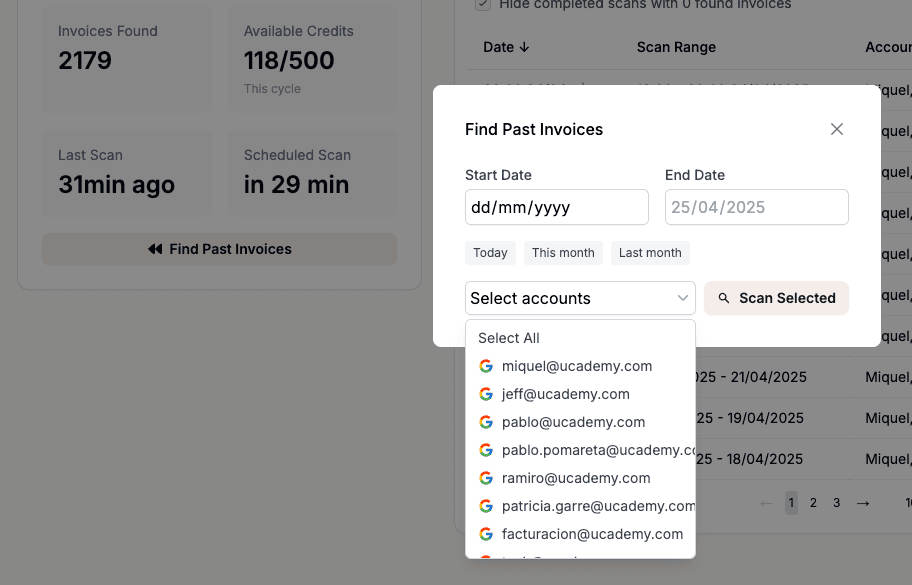
Task: Close the Find Past Invoices dialog
Action: click(837, 129)
